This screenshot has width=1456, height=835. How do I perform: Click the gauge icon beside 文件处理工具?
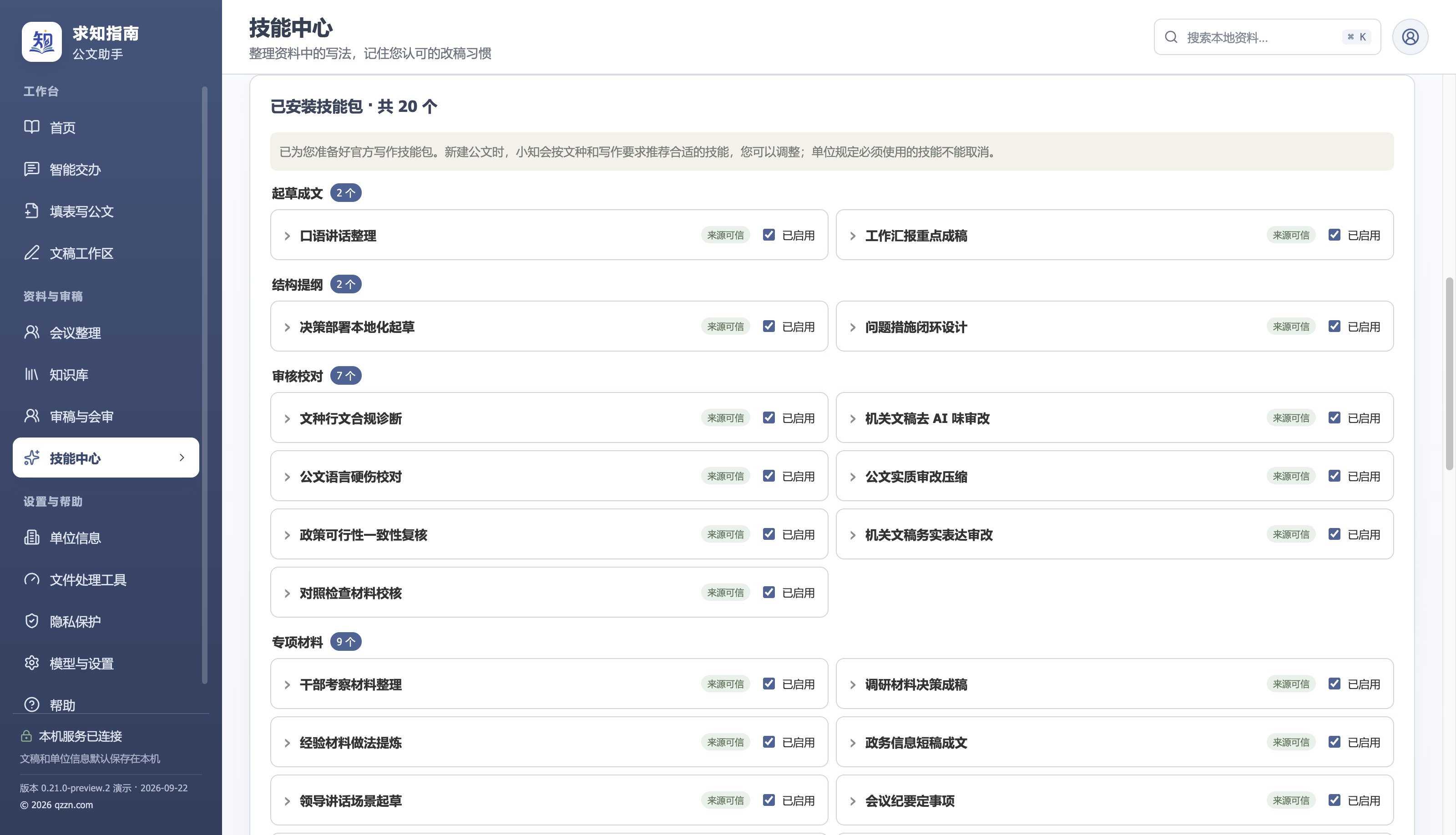click(31, 579)
